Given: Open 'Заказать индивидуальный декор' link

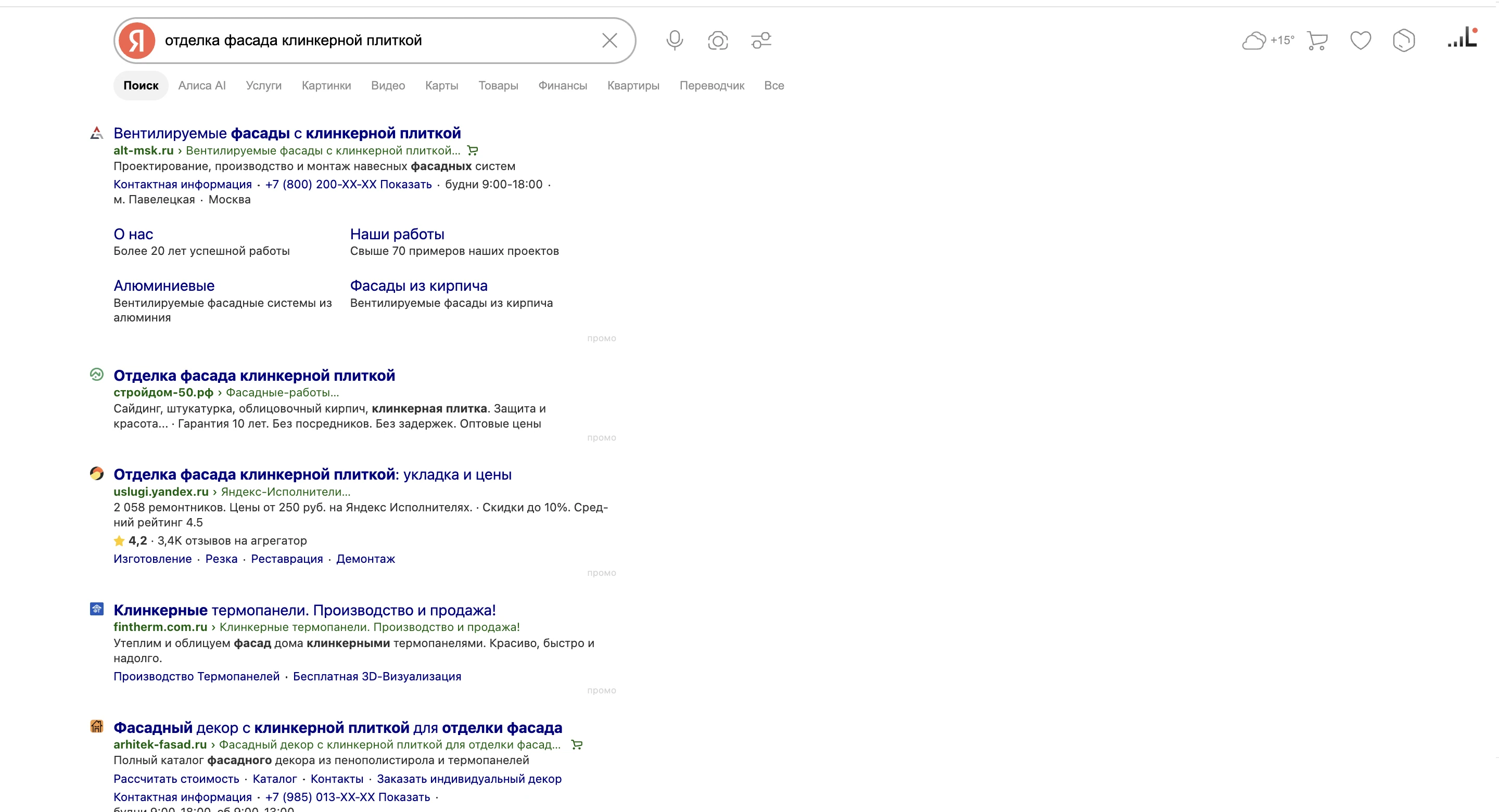Looking at the screenshot, I should click(469, 779).
